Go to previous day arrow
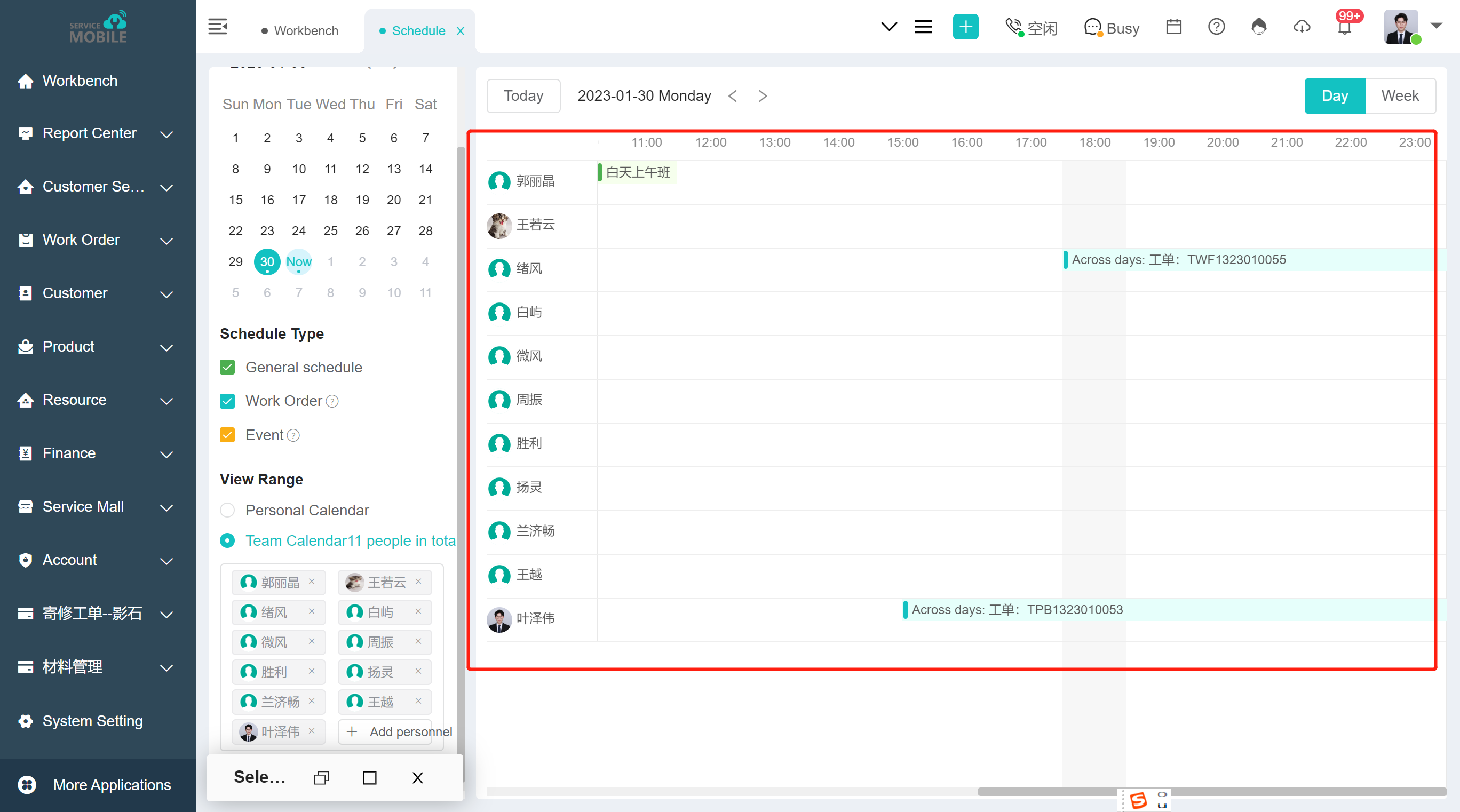1460x812 pixels. [x=732, y=95]
